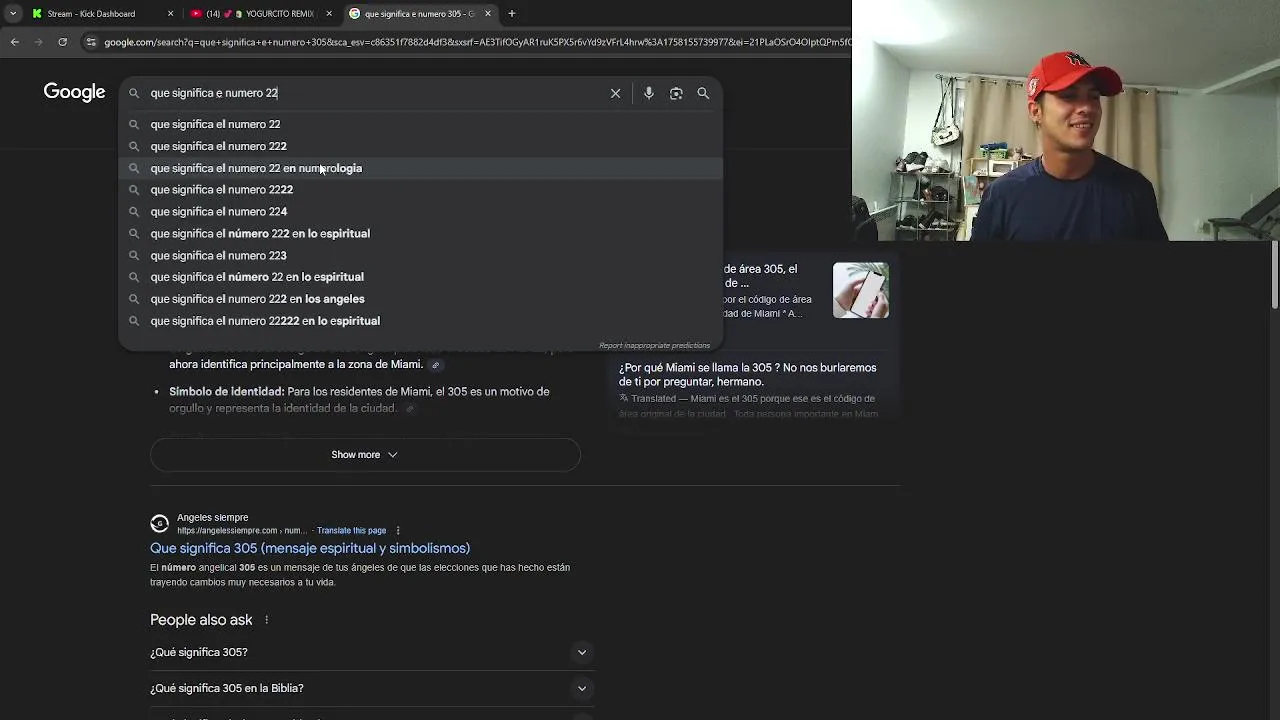Select suggestion 'numero 222 en los angeles'
Viewport: 1280px width, 720px height.
[420, 299]
